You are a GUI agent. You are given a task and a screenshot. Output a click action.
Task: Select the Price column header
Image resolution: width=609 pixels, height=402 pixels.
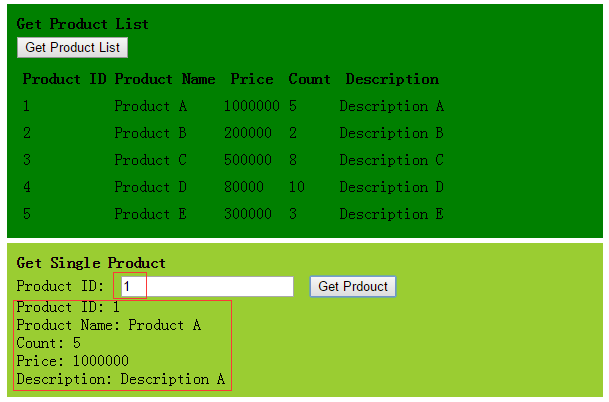(252, 79)
